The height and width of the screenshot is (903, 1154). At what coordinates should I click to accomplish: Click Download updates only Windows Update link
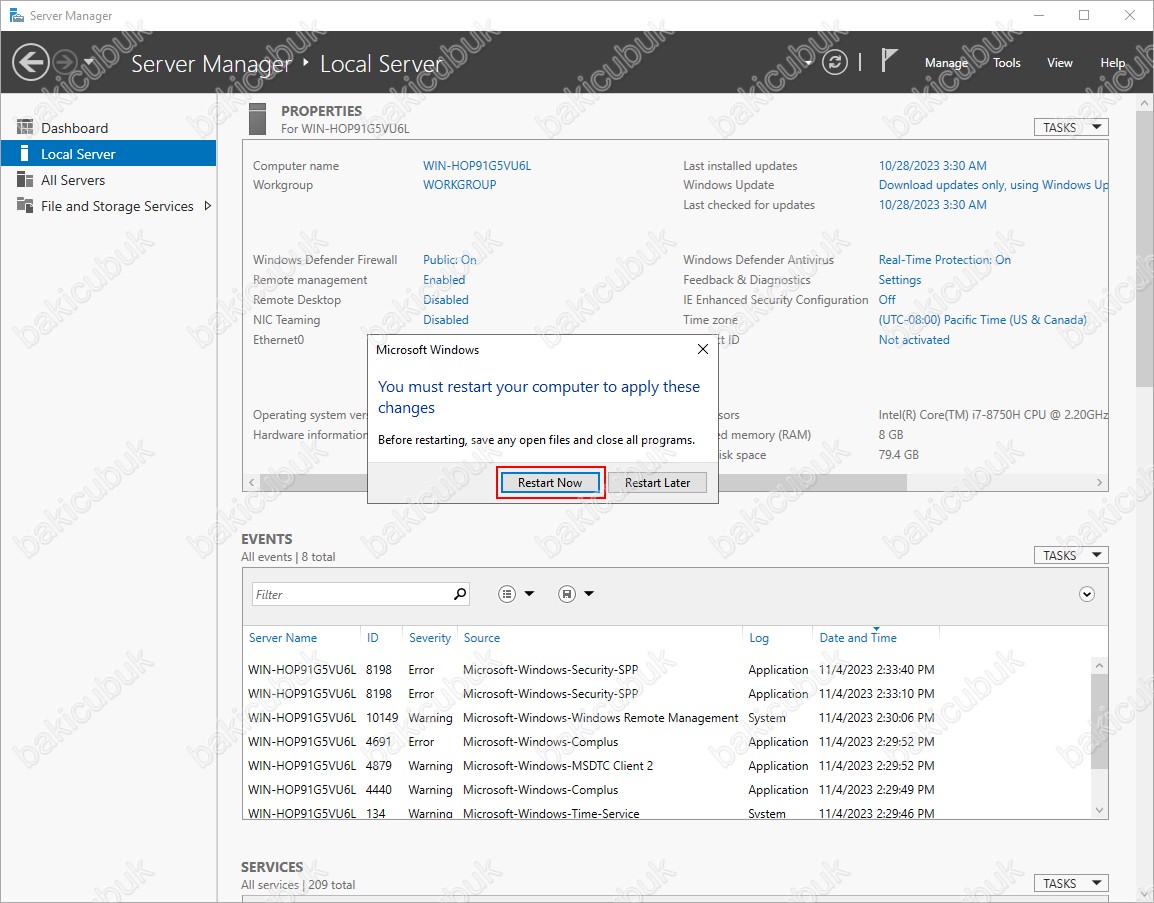click(x=993, y=185)
